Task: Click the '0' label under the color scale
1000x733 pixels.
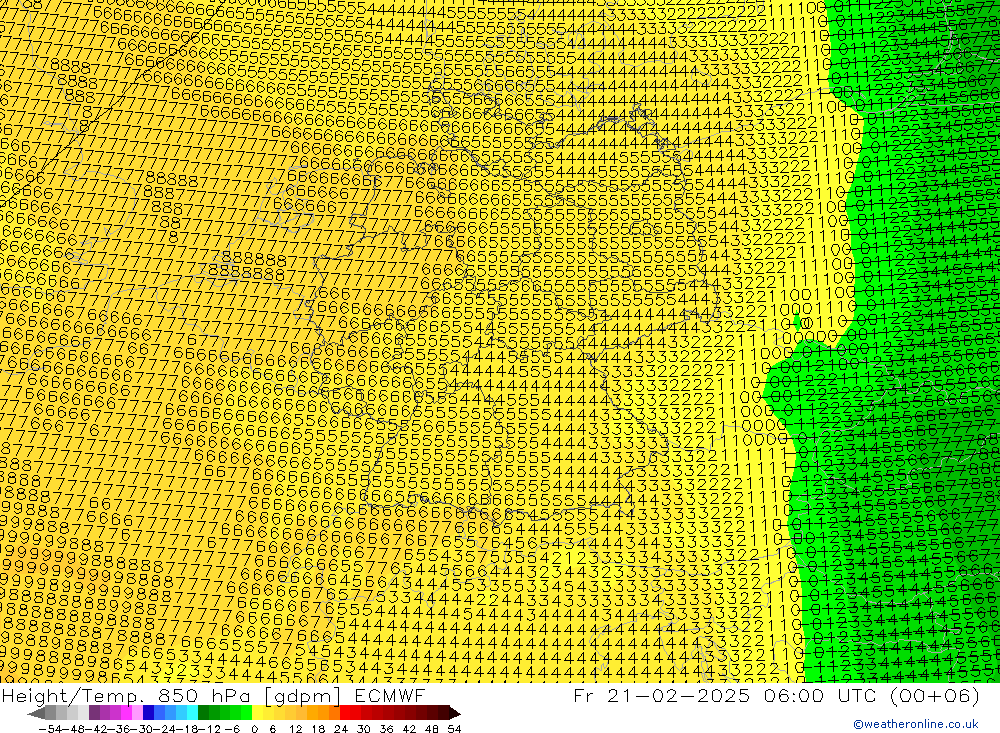Action: click(x=254, y=729)
